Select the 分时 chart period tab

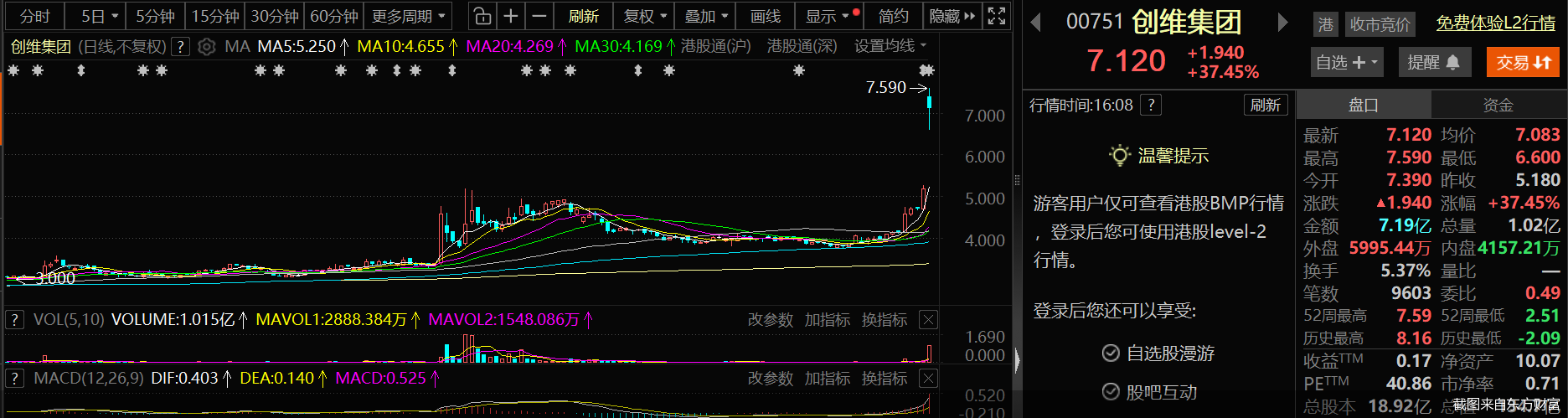34,16
